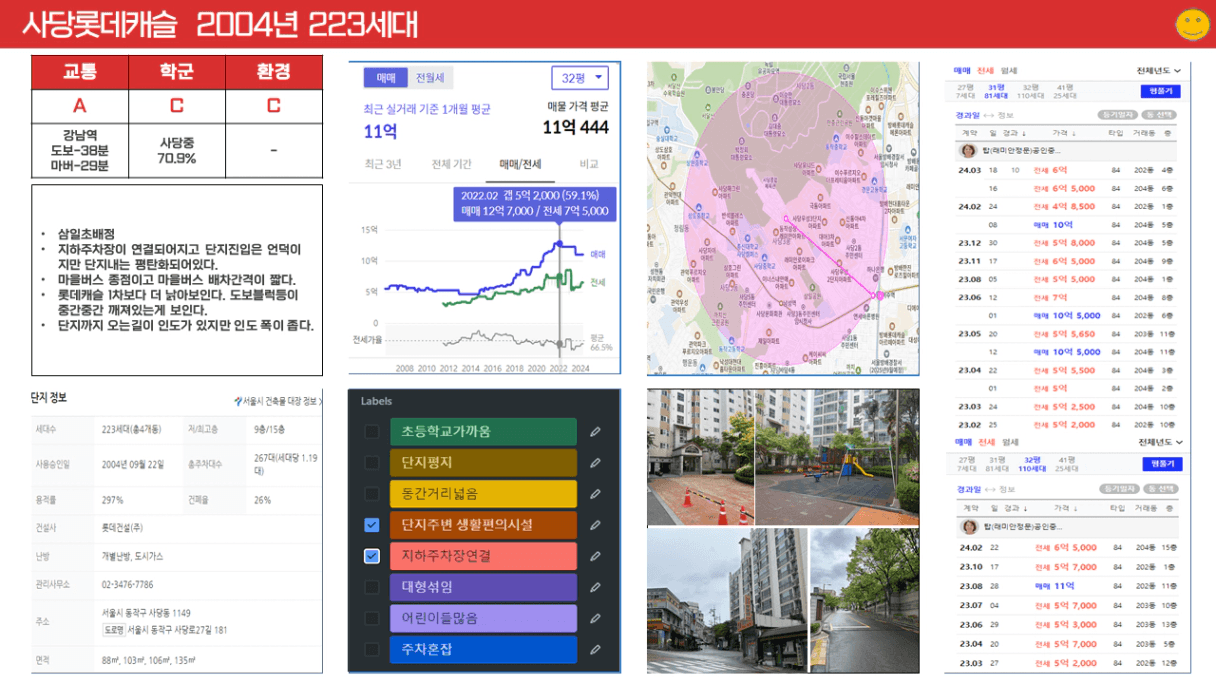Tick the 초등학교가까움 checkbox

click(372, 432)
